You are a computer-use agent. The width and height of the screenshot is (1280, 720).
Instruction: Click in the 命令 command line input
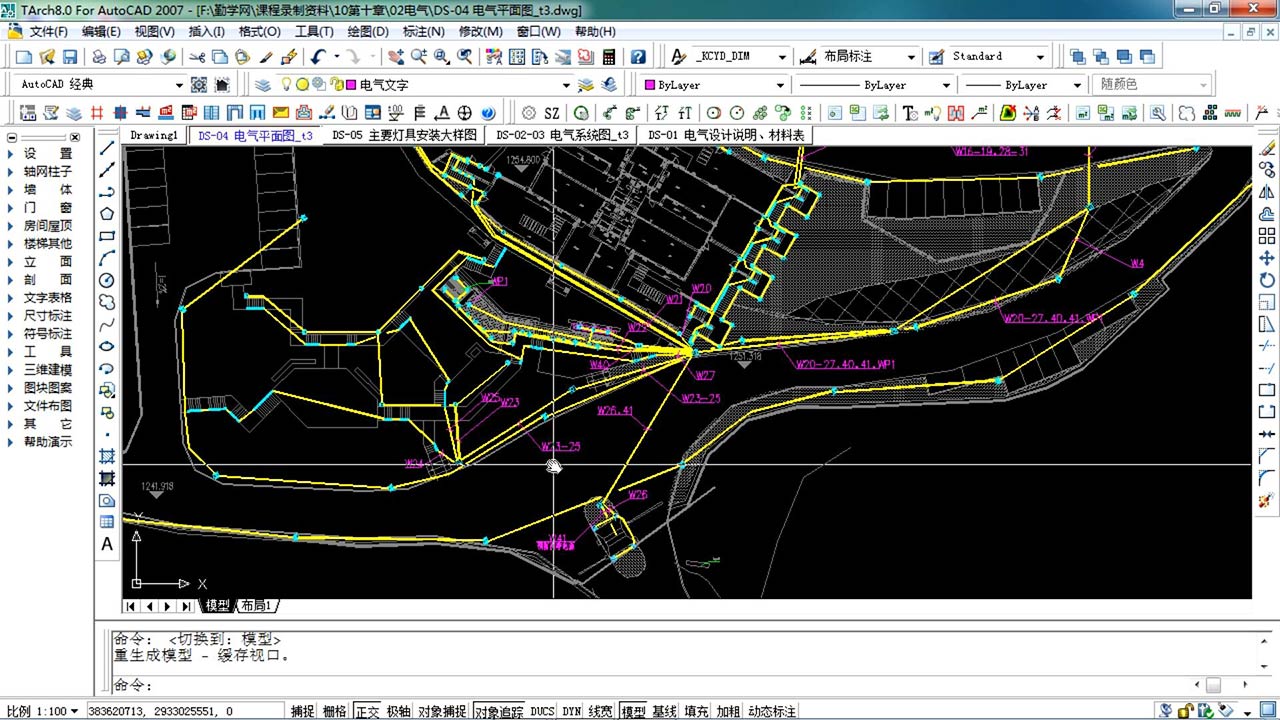tap(650, 685)
